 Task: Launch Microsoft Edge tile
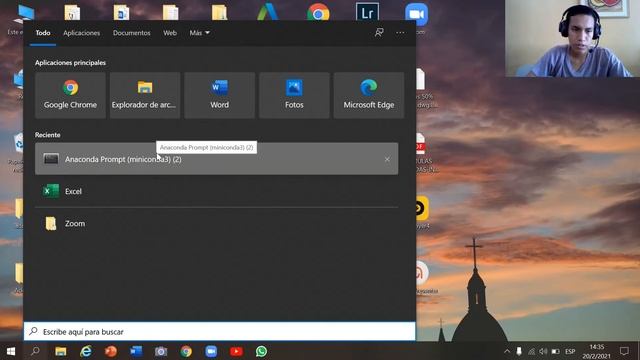tap(369, 96)
